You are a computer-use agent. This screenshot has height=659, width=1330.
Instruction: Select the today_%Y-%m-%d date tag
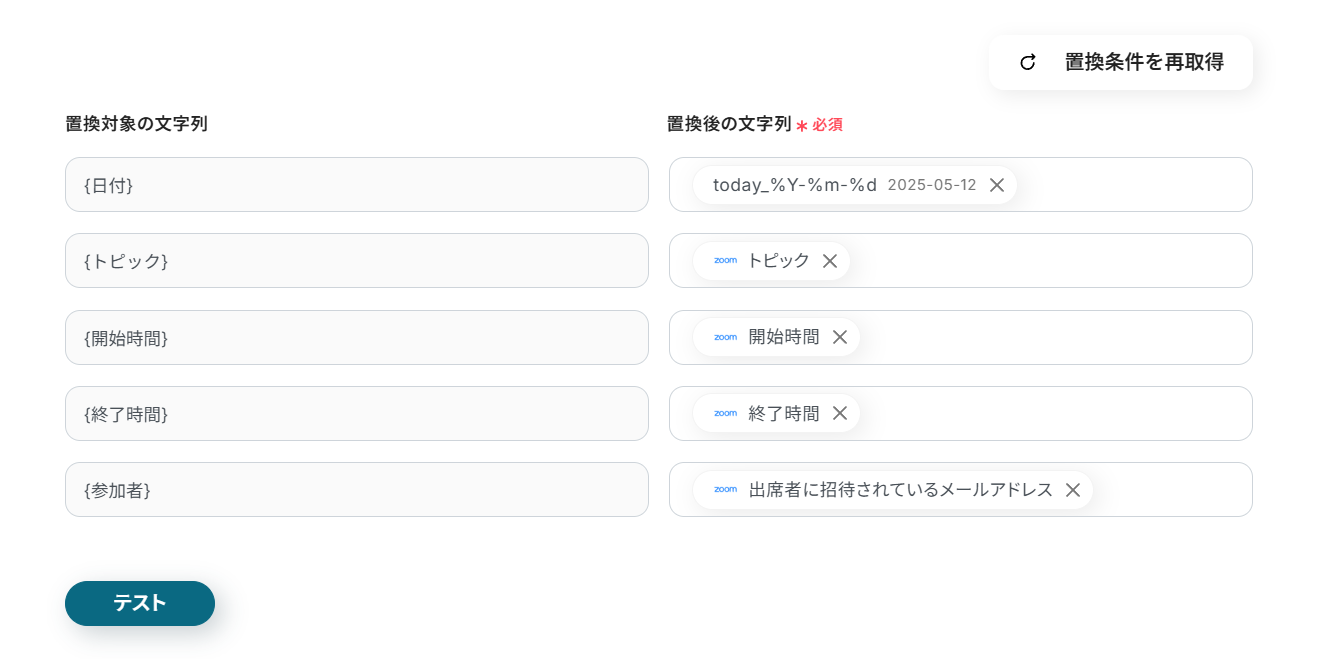click(x=794, y=185)
